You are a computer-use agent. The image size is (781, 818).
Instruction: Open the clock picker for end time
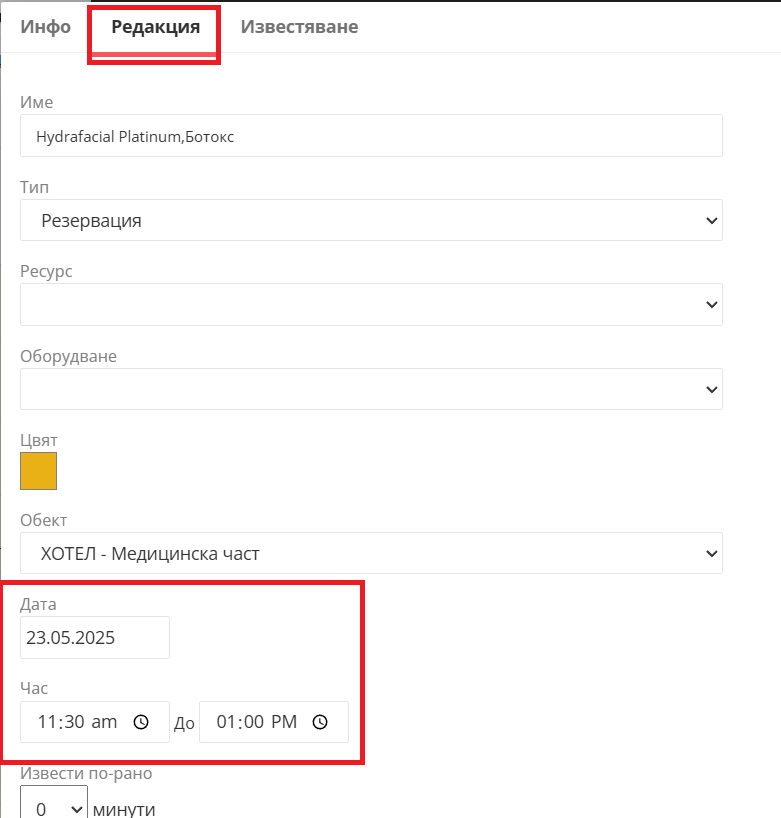tap(320, 722)
